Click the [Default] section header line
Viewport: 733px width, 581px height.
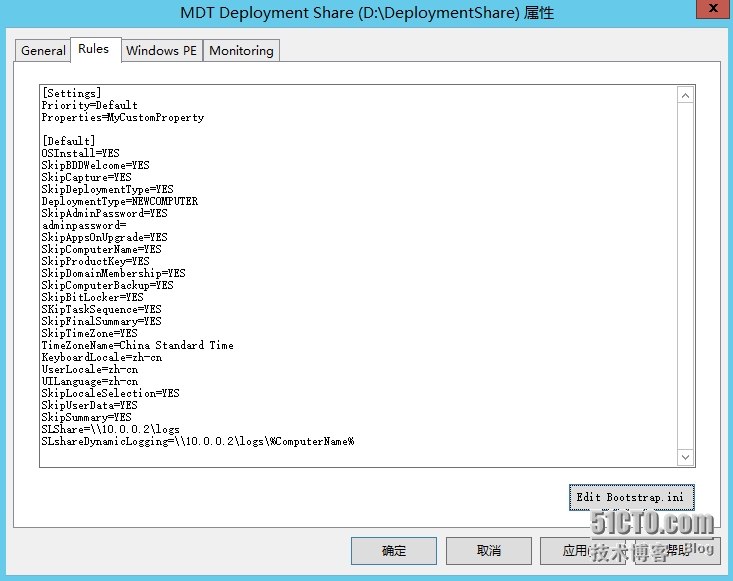tap(68, 141)
